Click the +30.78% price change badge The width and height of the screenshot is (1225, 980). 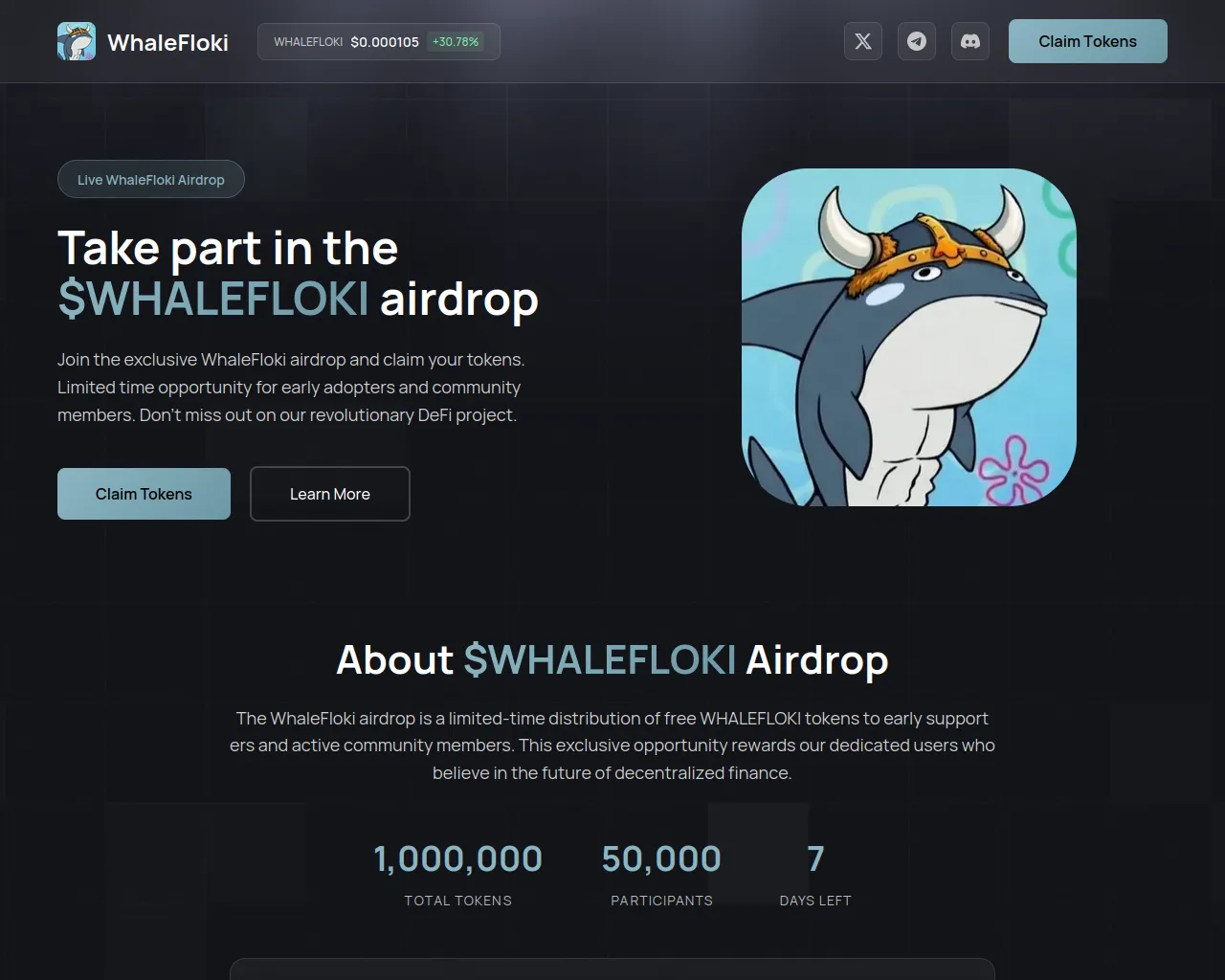tap(456, 42)
